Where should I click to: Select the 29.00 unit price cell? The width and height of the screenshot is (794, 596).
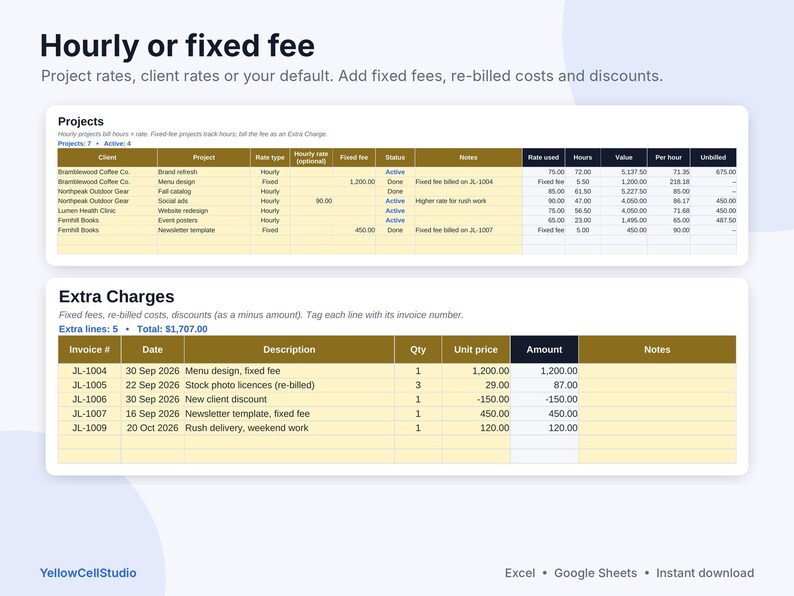(x=476, y=385)
